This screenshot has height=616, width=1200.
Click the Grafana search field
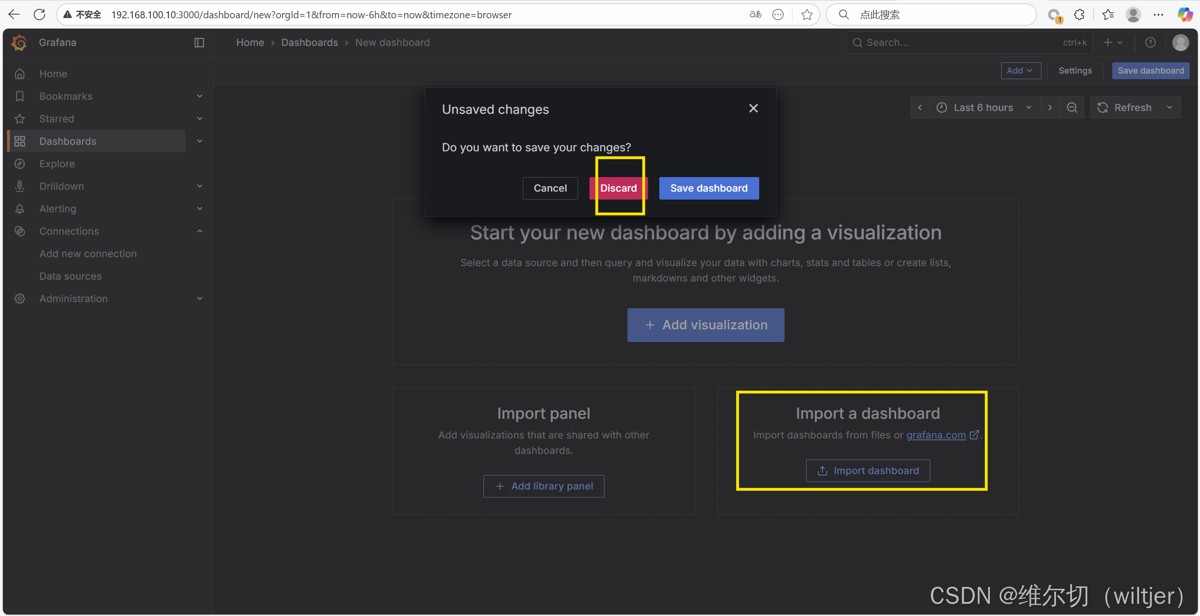968,43
